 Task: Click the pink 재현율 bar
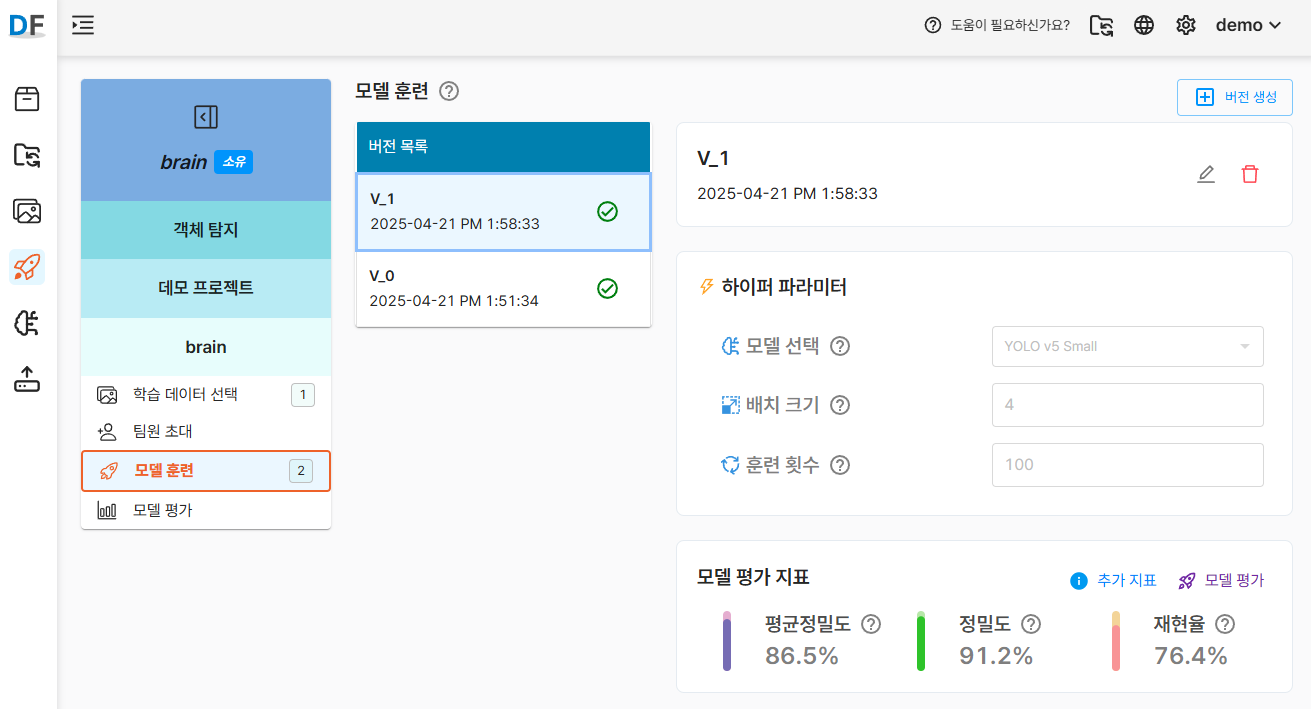pyautogui.click(x=1115, y=641)
